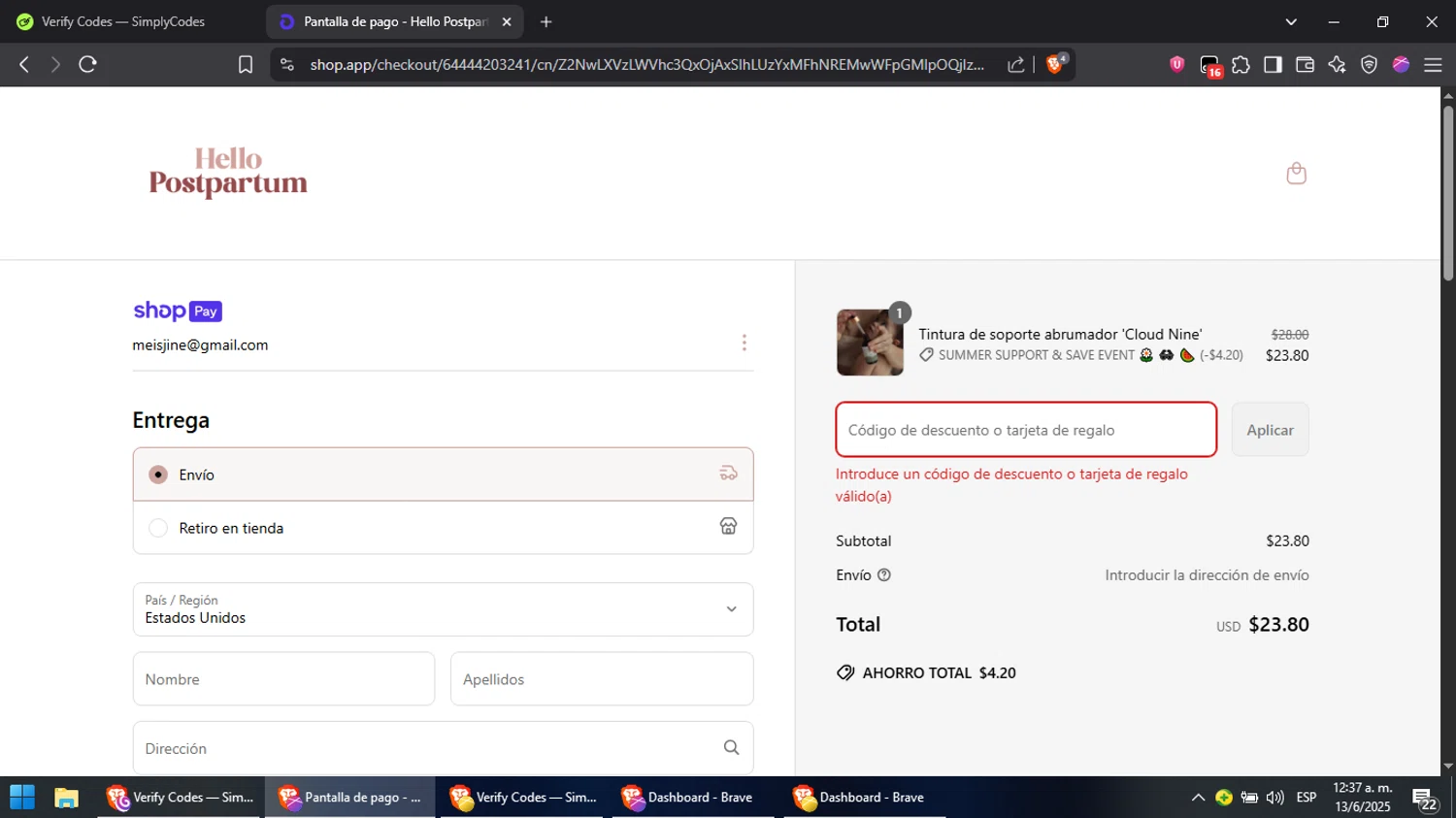Open a new browser tab
Image resolution: width=1456 pixels, height=818 pixels.
[x=546, y=21]
